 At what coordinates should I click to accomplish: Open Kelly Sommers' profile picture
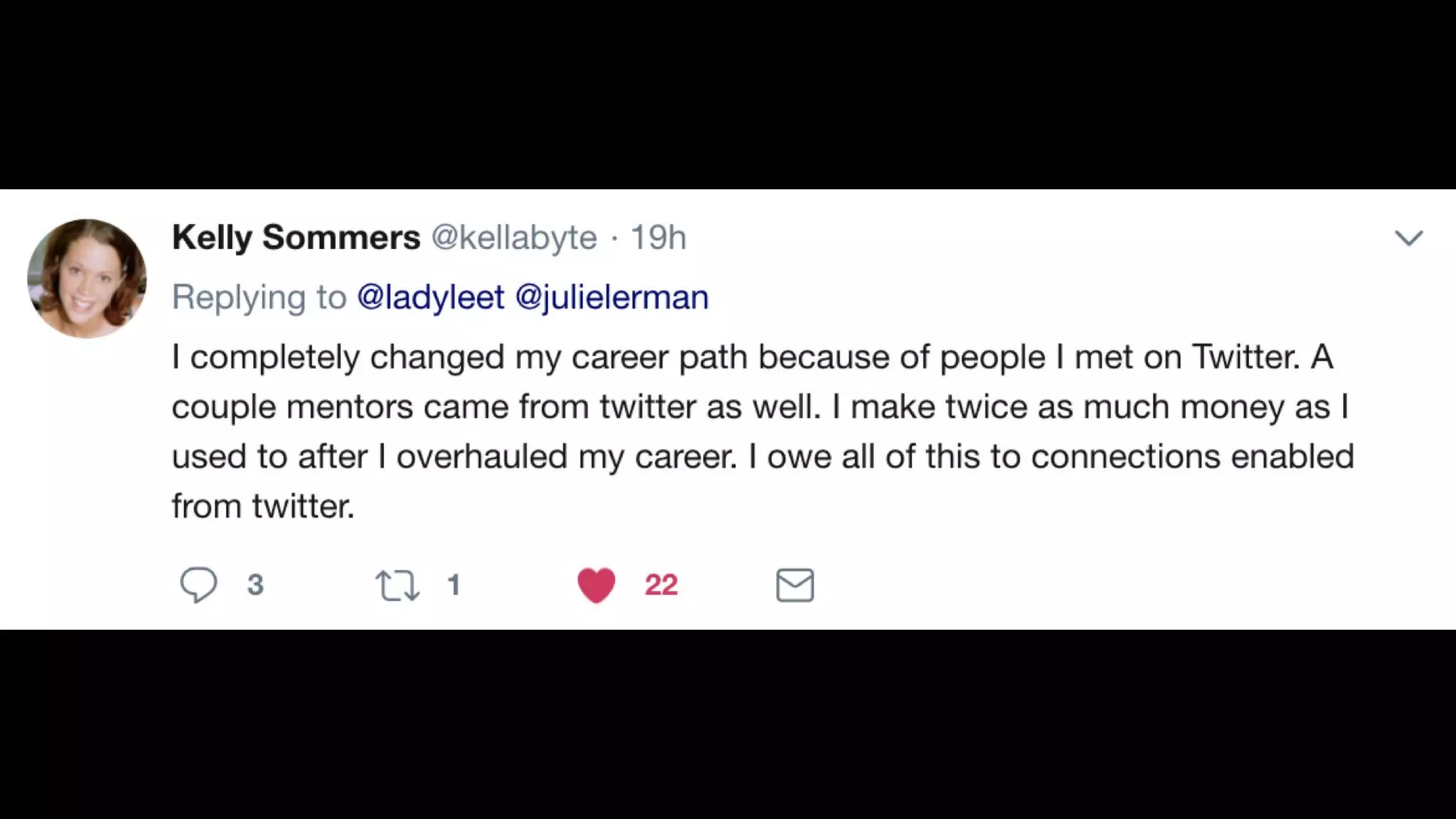87,279
